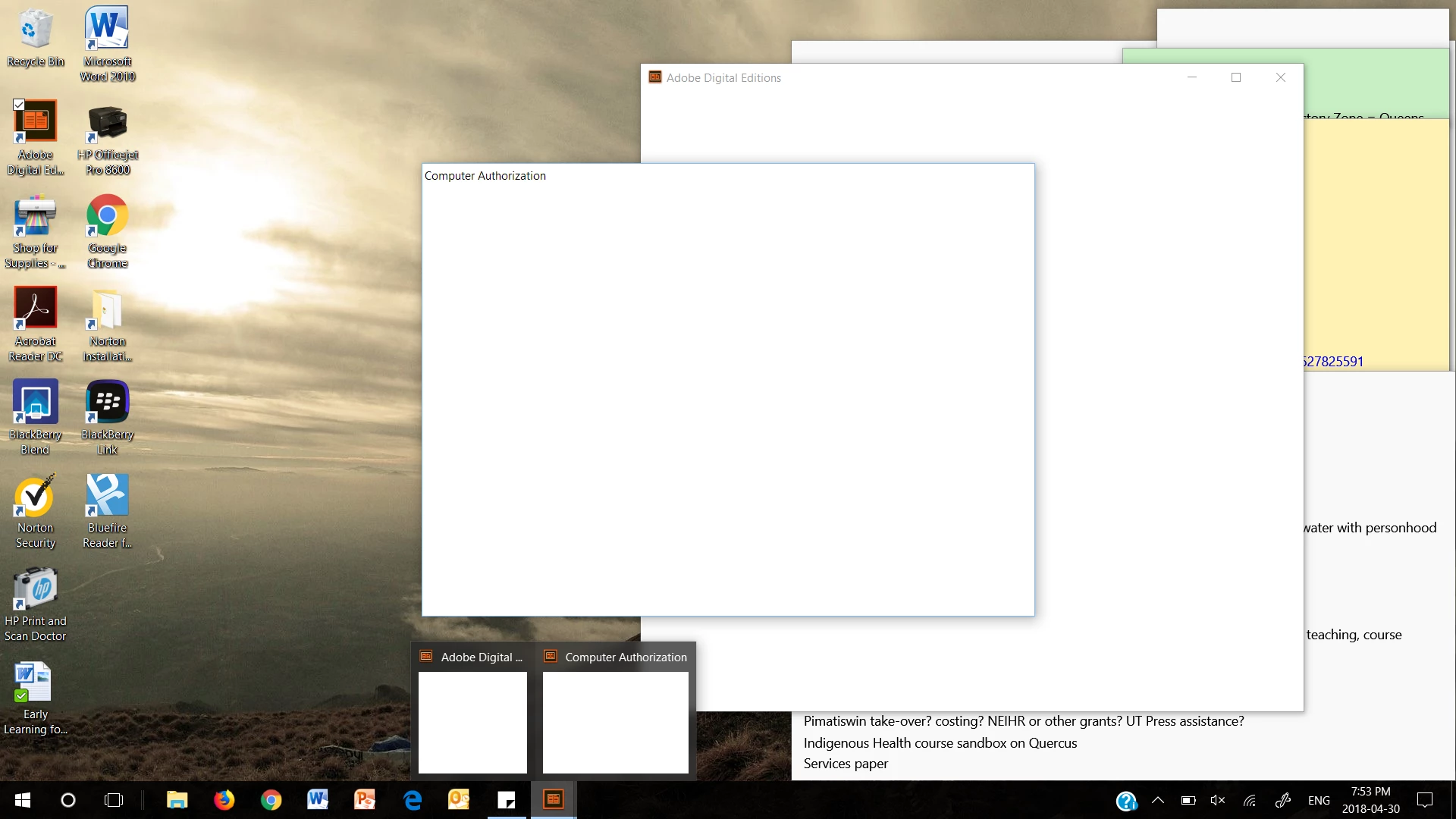
Task: Open BlackBerry Link desktop shortcut
Action: tap(107, 402)
